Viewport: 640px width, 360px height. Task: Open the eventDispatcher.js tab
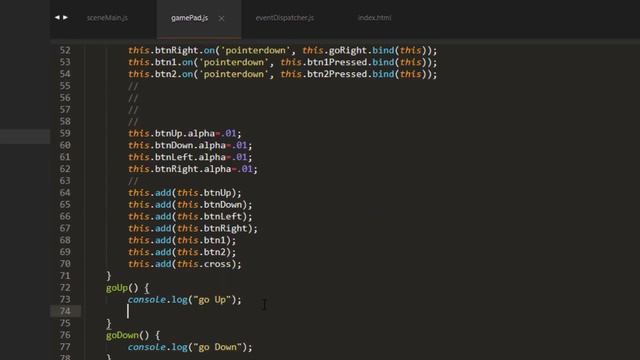(284, 18)
